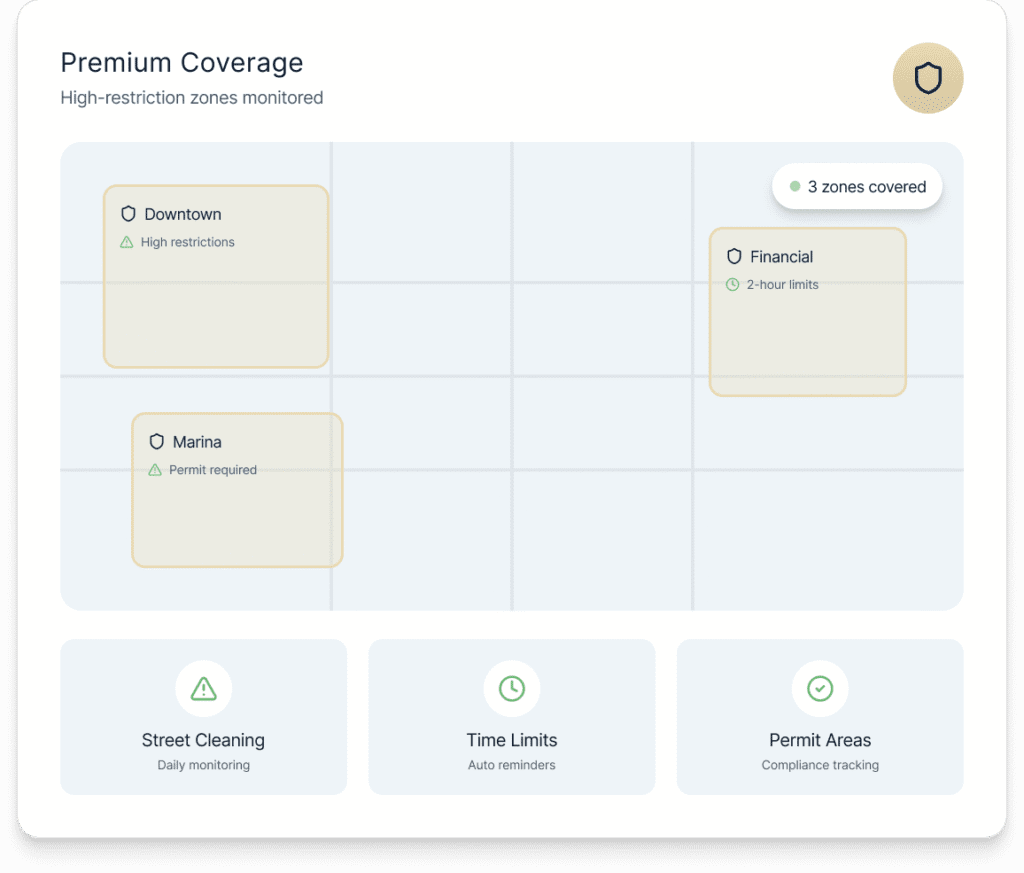The width and height of the screenshot is (1024, 873).
Task: Click the 3 zones covered badge
Action: (857, 187)
